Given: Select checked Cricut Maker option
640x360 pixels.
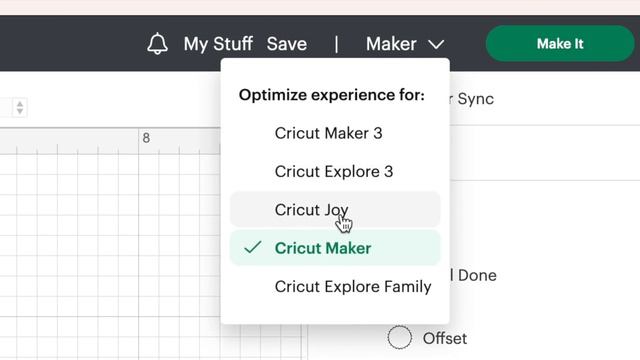Looking at the screenshot, I should click(335, 248).
